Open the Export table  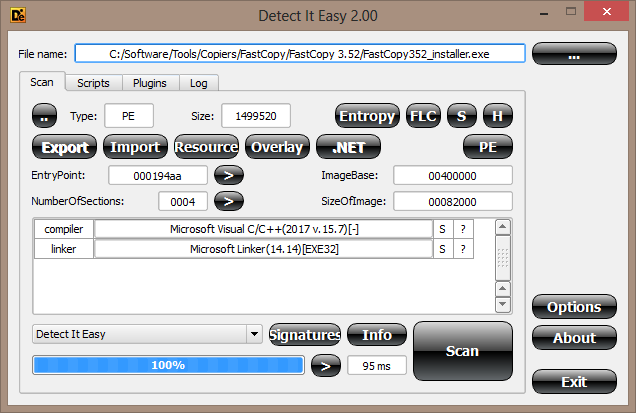[x=64, y=147]
